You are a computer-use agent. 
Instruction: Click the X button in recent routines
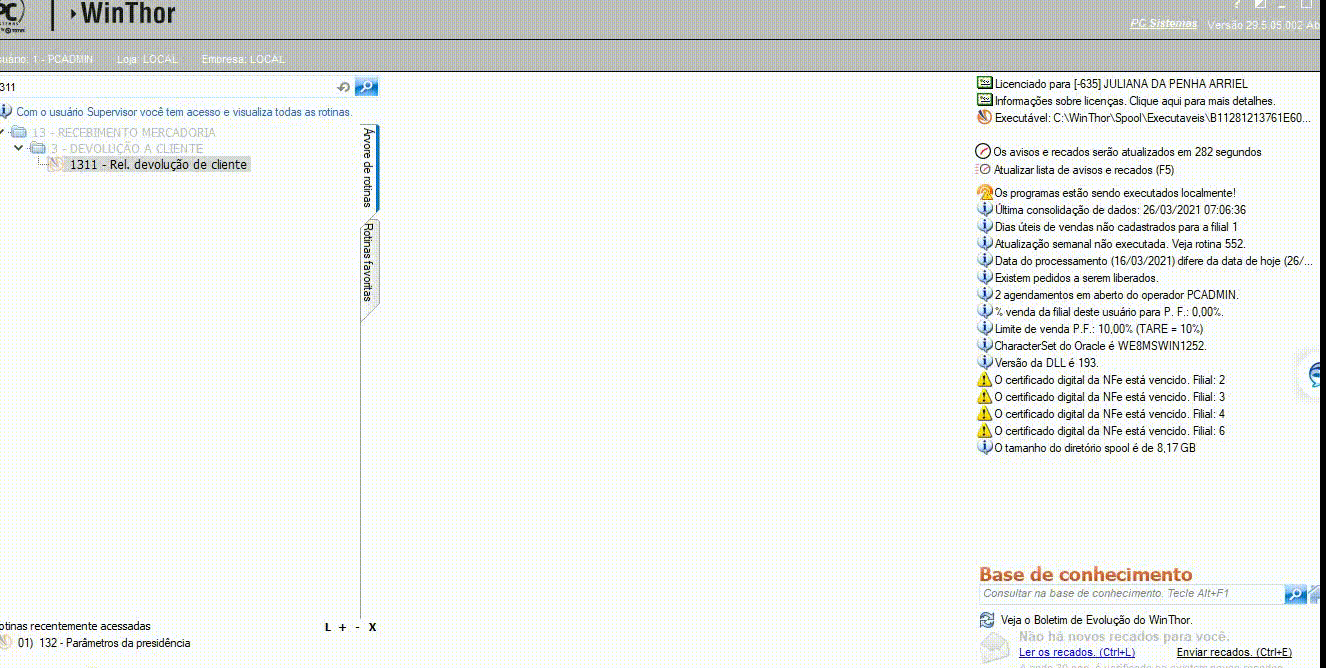coord(372,627)
